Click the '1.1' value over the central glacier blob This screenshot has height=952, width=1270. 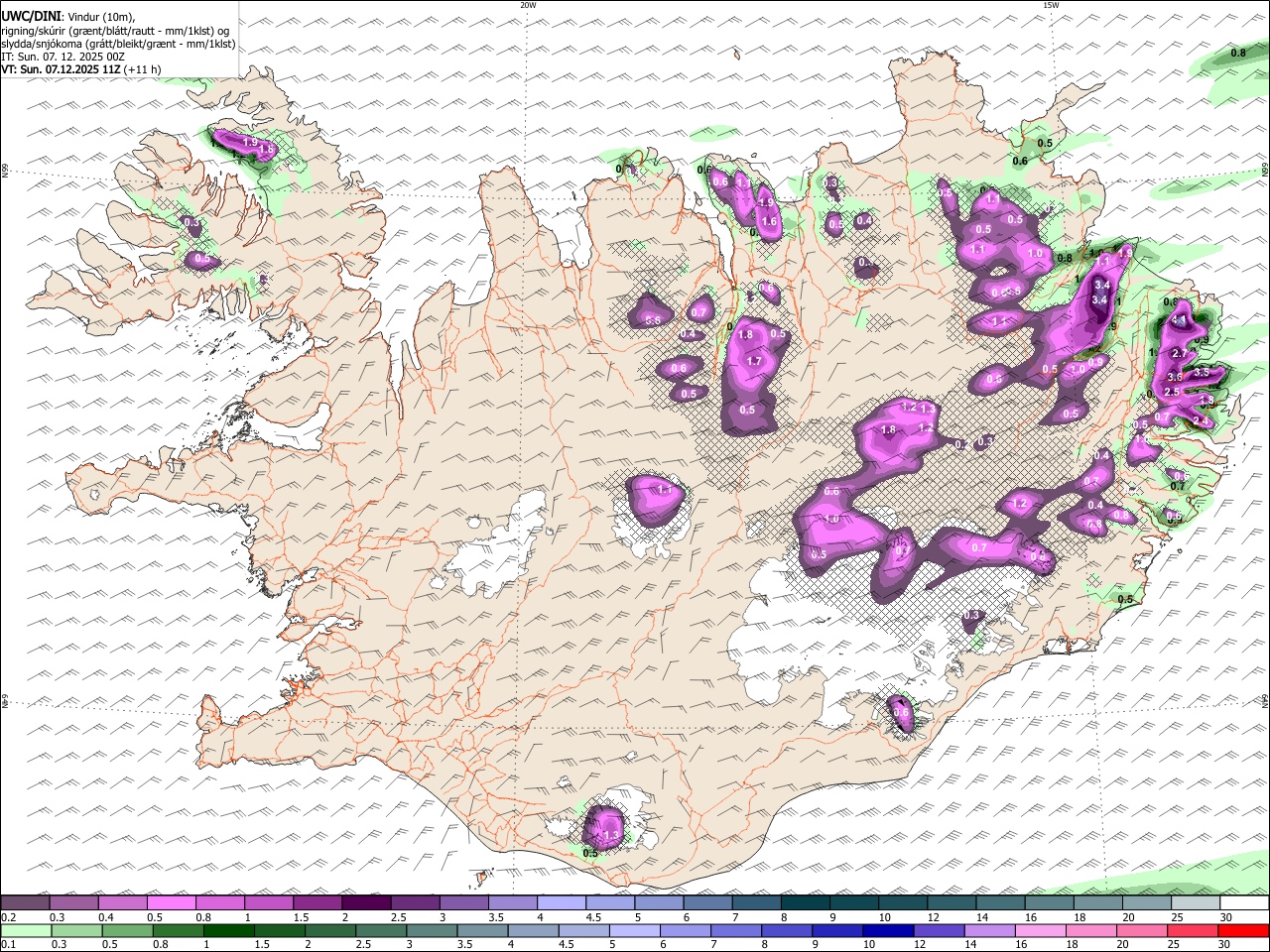pos(665,490)
